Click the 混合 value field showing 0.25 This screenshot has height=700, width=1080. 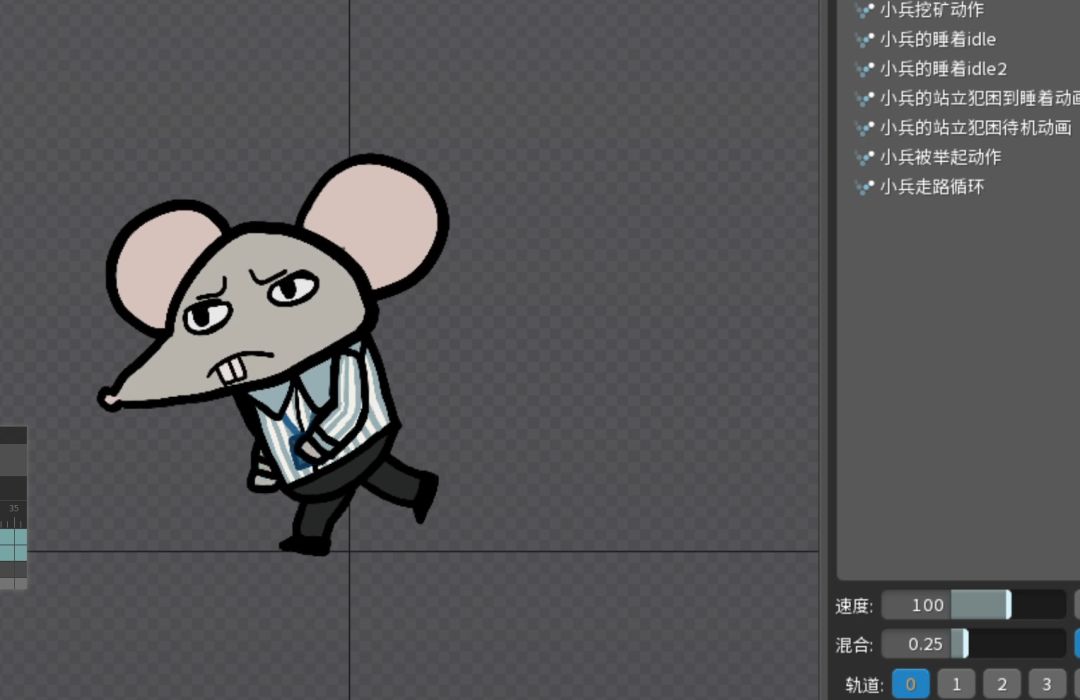tap(916, 644)
